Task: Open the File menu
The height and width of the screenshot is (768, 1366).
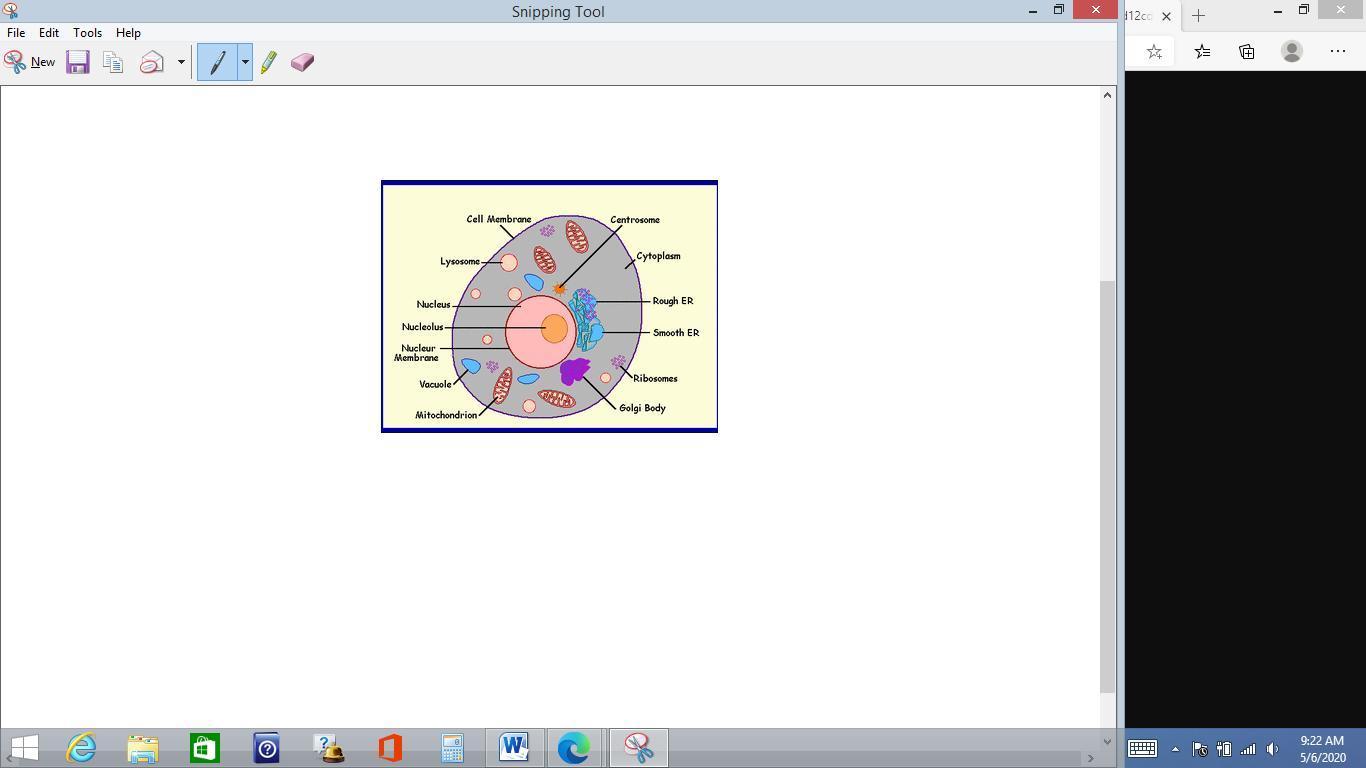Action: (16, 33)
